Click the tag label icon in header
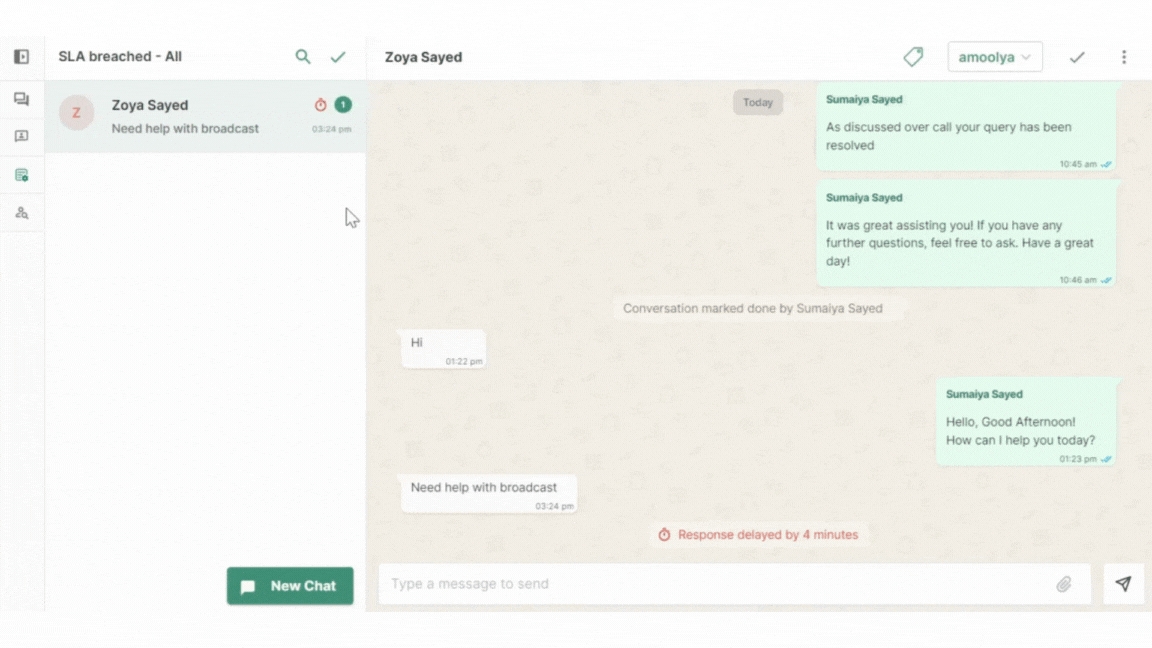This screenshot has height=648, width=1152. (x=913, y=57)
